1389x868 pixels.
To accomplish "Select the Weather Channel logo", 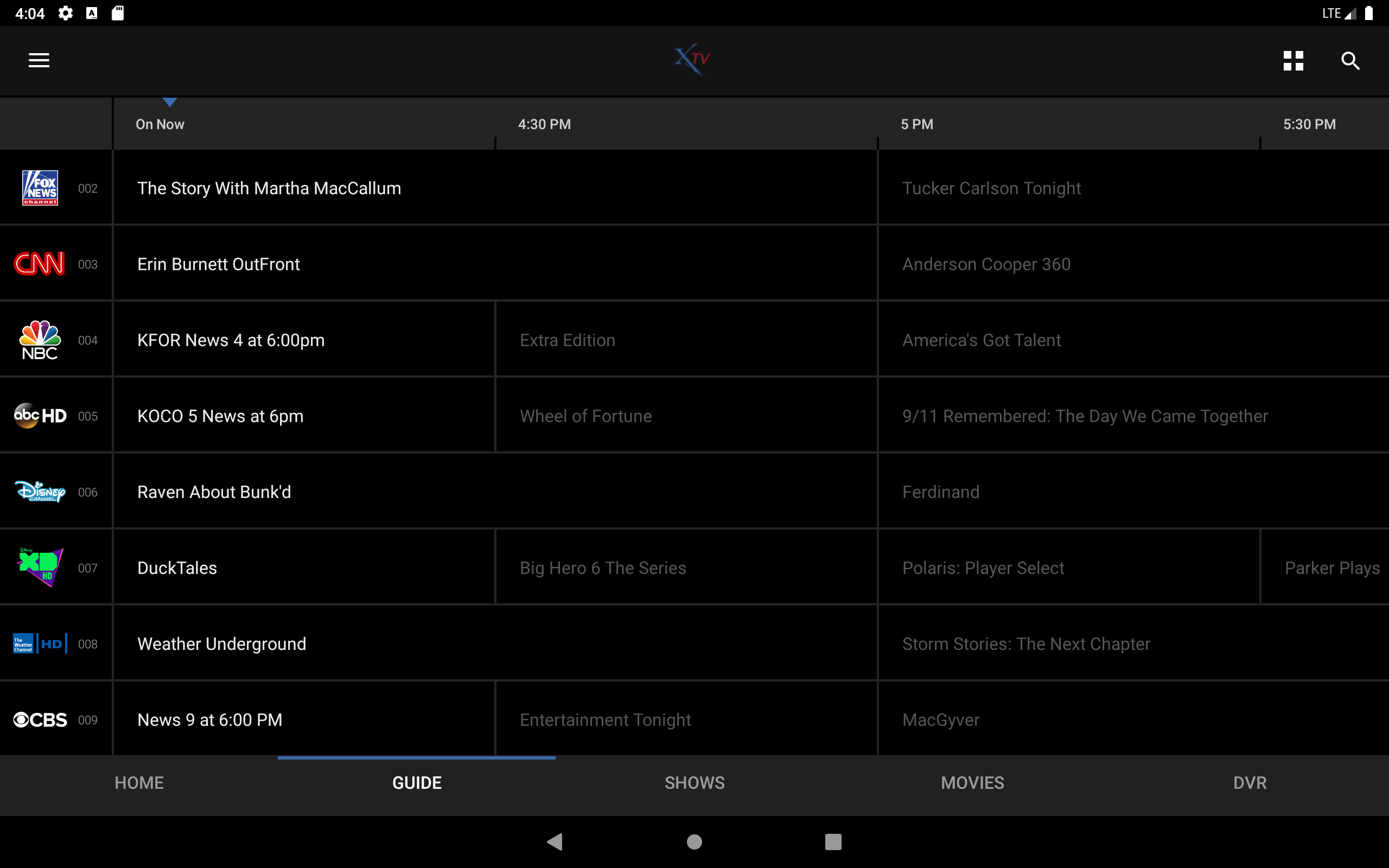I will click(39, 643).
